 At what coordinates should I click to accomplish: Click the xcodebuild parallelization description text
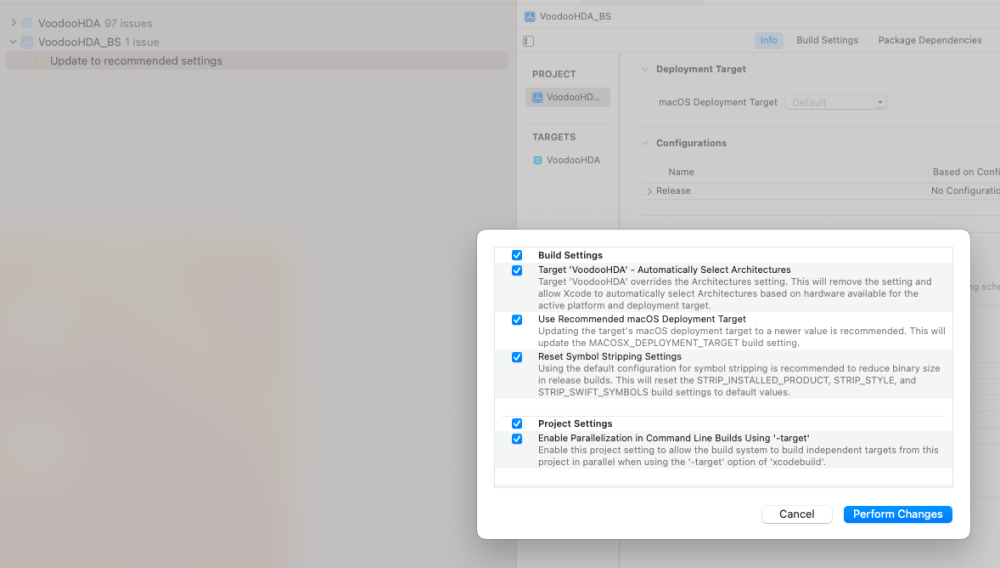click(x=738, y=456)
